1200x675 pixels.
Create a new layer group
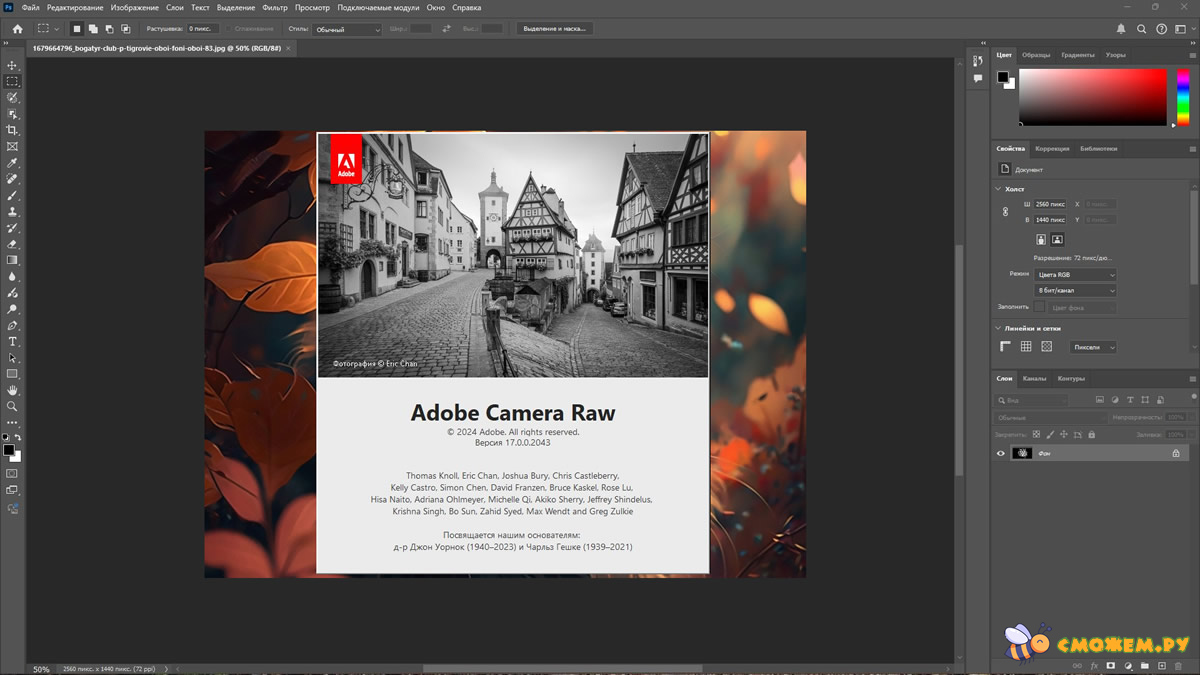pyautogui.click(x=1145, y=665)
